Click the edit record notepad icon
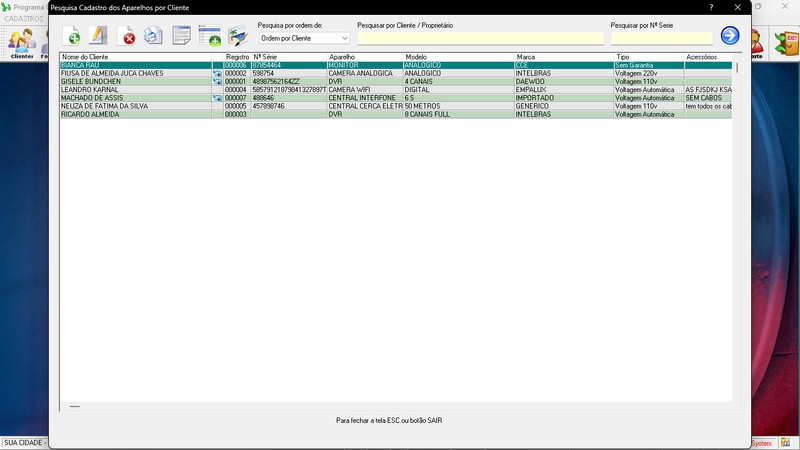Image resolution: width=800 pixels, height=450 pixels. pos(98,36)
